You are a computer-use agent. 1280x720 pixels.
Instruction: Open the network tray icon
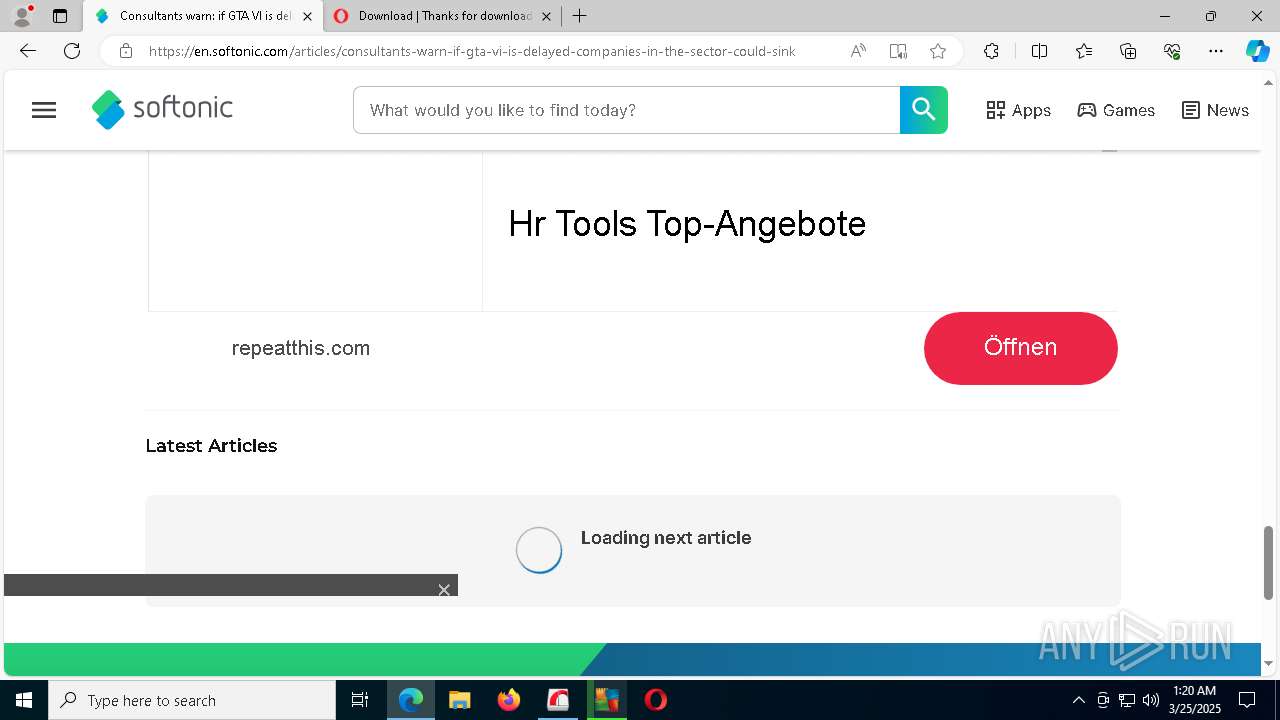pos(1127,700)
